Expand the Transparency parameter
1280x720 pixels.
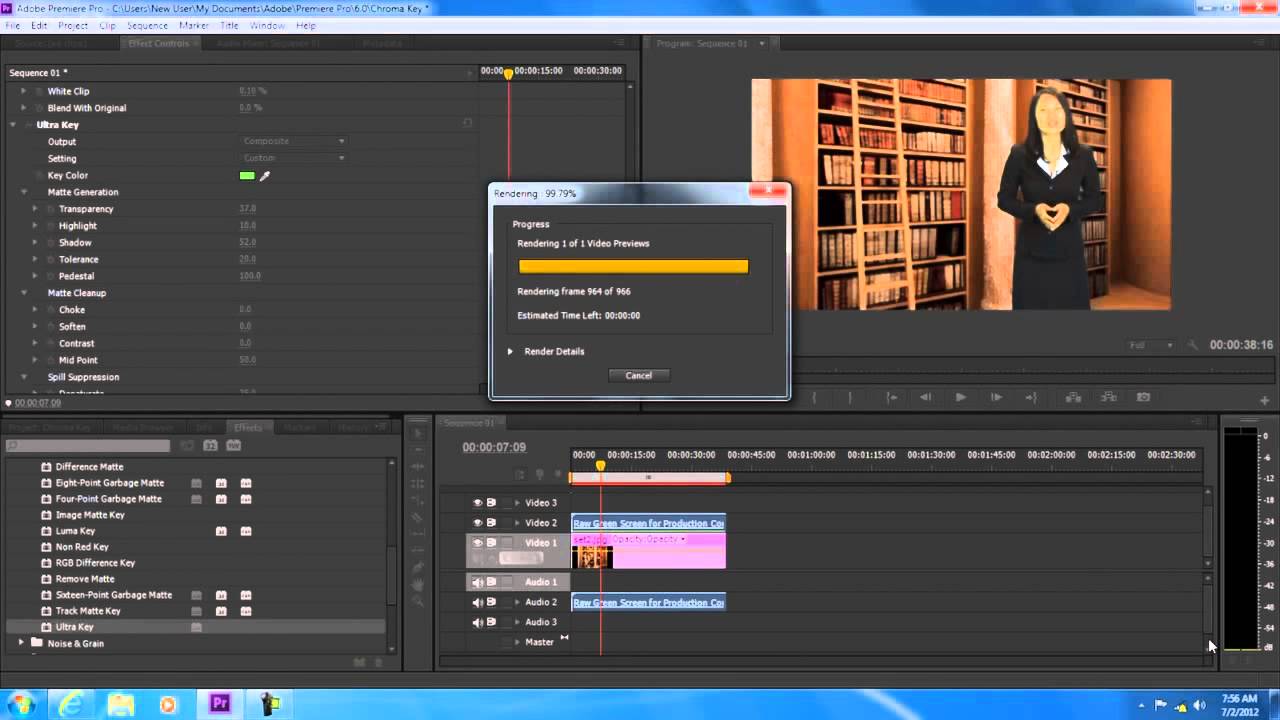35,209
